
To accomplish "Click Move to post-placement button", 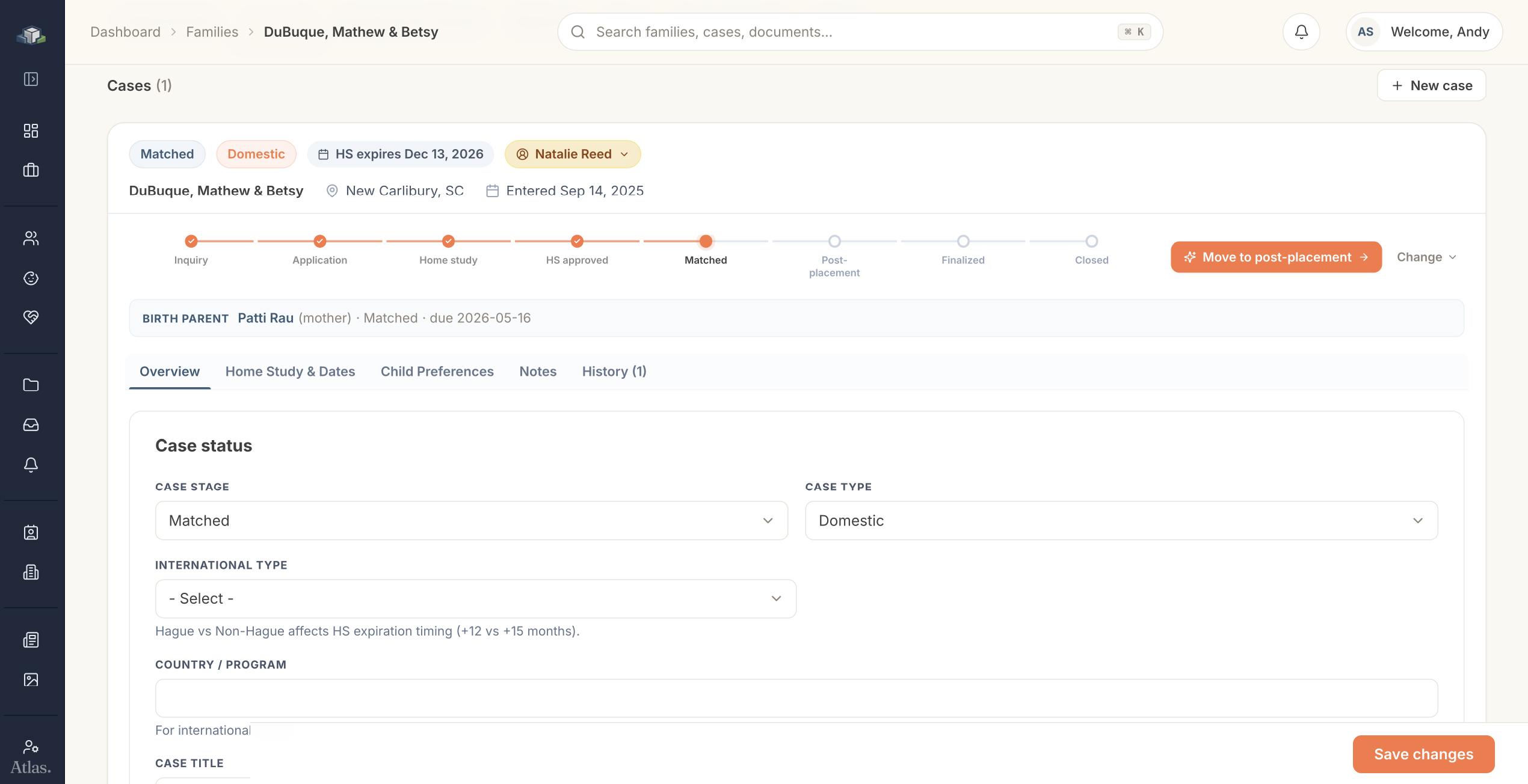I will [x=1276, y=257].
